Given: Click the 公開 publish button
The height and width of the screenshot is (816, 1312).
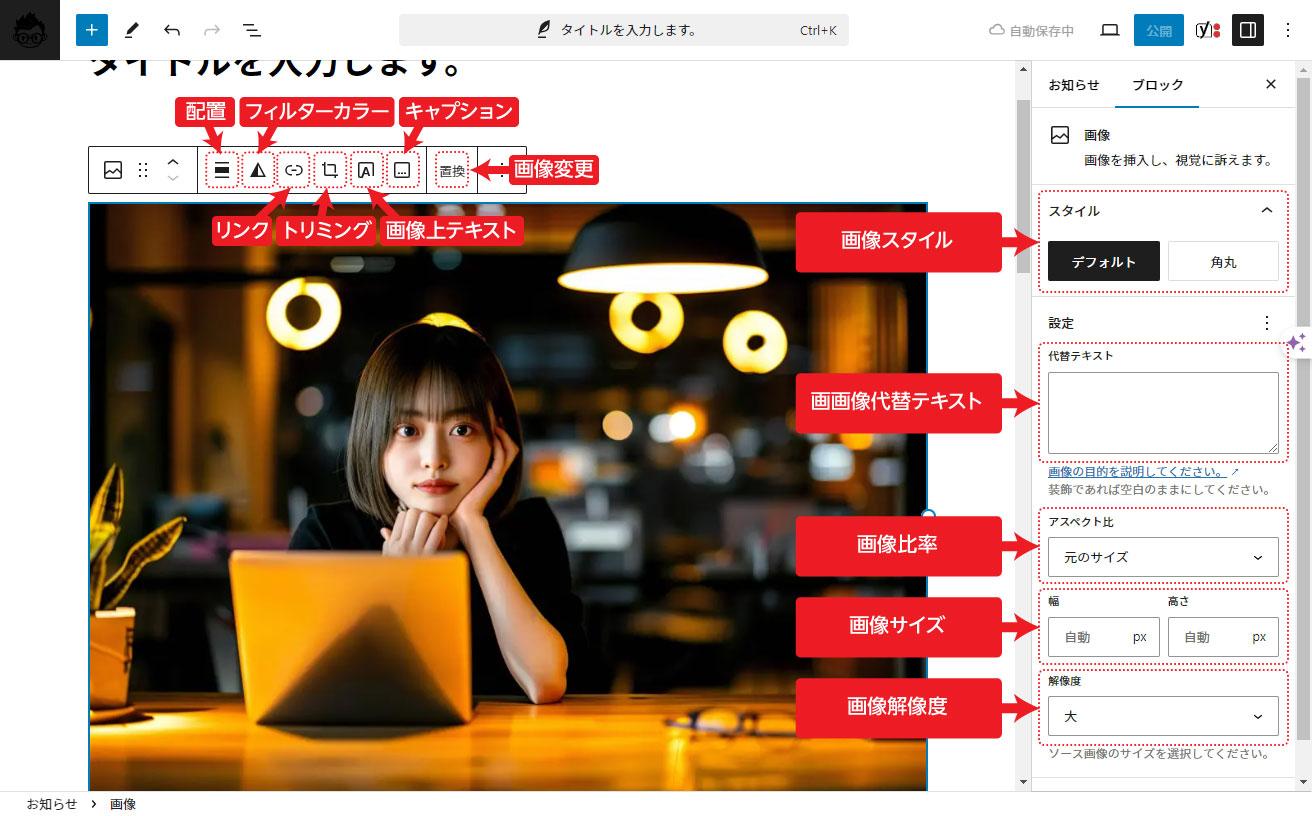Looking at the screenshot, I should [1159, 30].
